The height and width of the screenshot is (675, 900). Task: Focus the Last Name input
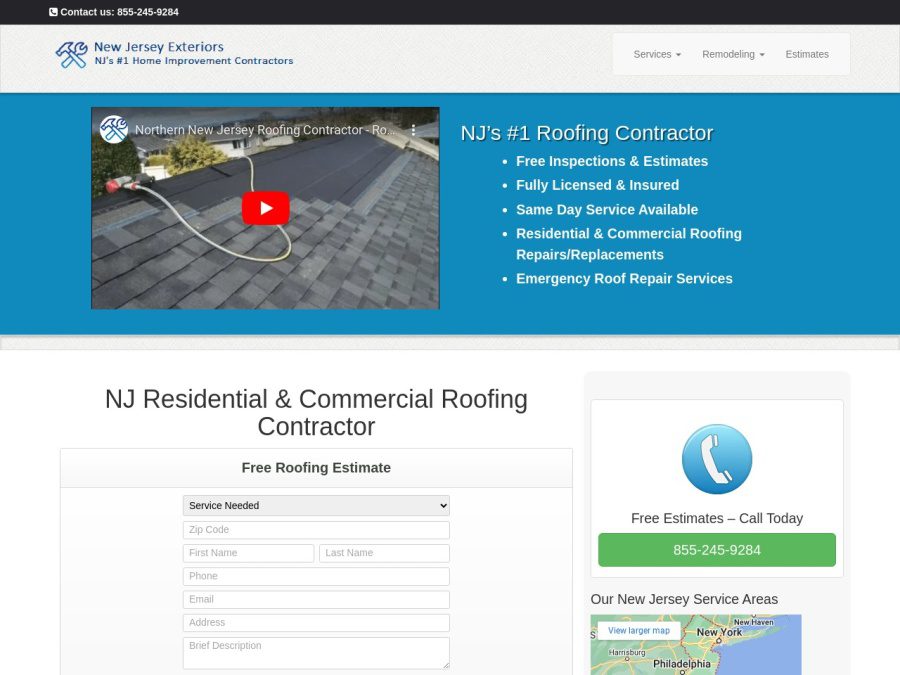tap(384, 553)
